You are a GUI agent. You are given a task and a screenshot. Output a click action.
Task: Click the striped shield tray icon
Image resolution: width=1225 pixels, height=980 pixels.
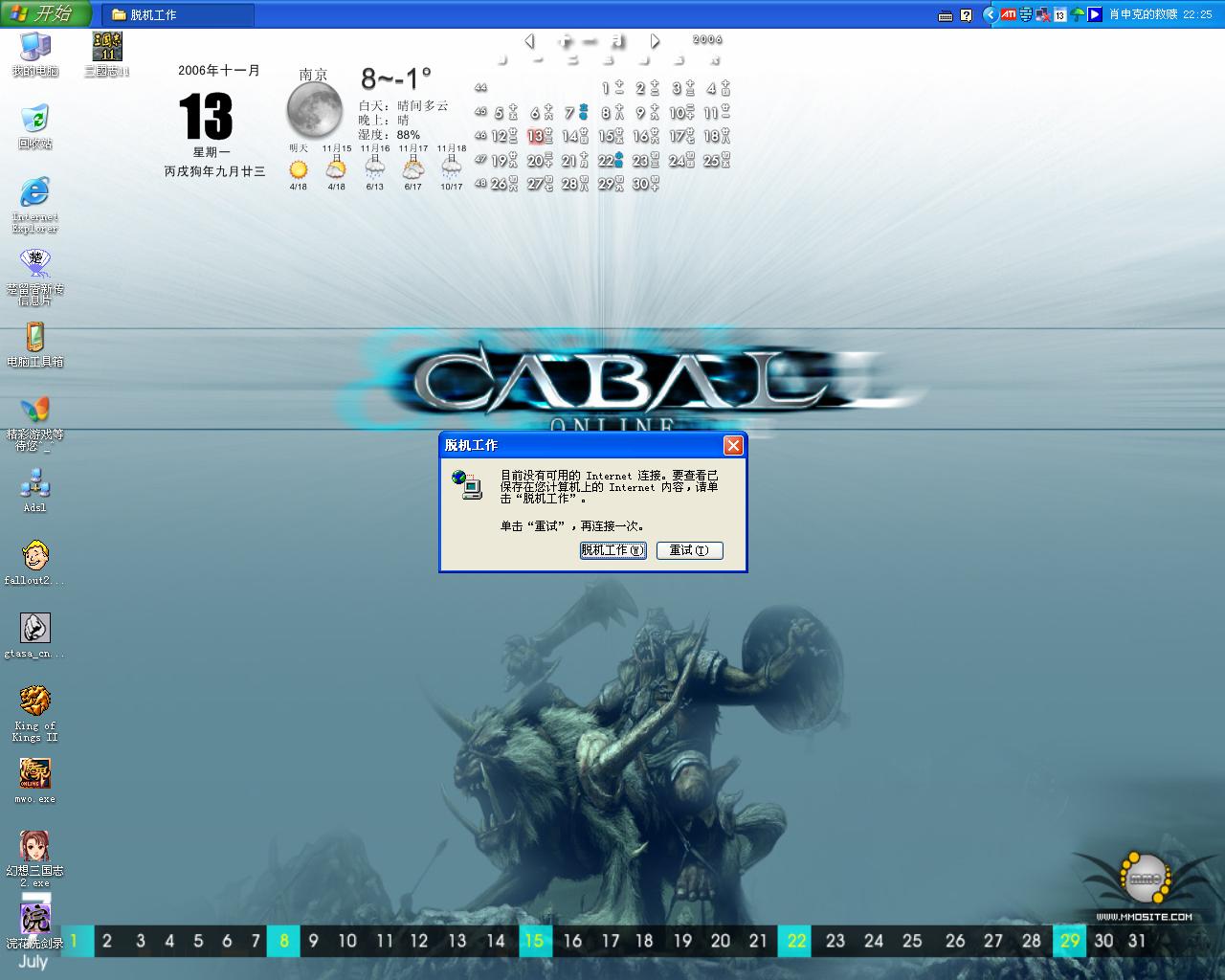pos(1026,14)
